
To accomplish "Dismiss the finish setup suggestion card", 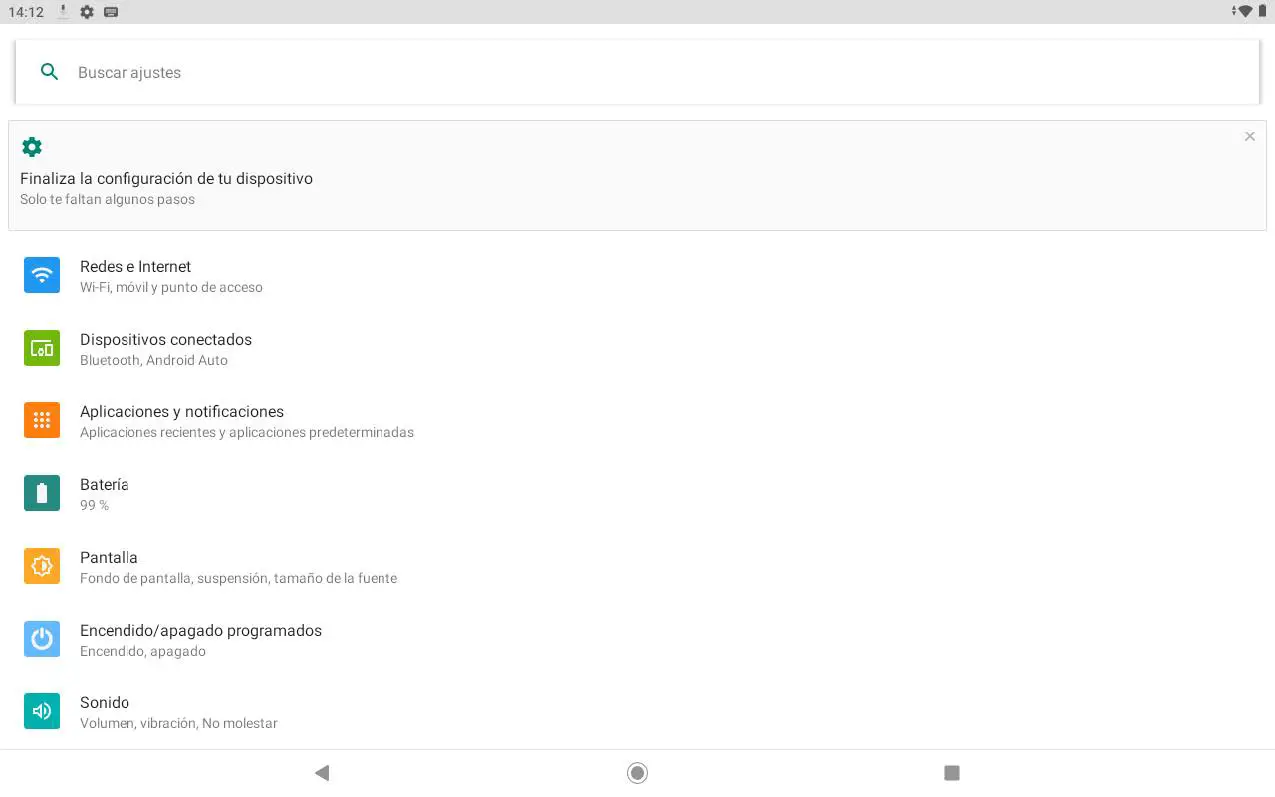I will pyautogui.click(x=1249, y=136).
